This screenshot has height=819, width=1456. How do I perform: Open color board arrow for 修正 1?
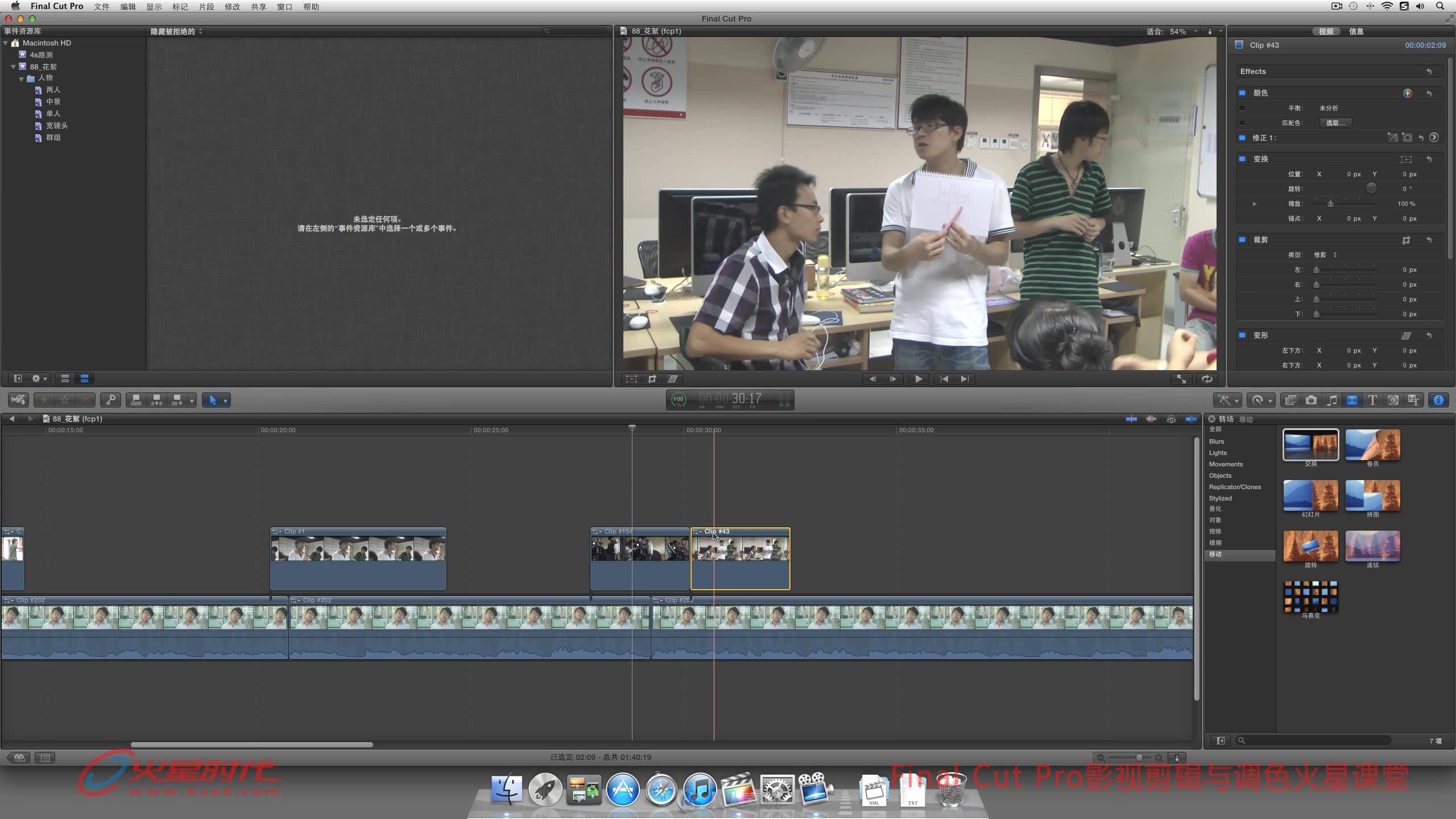(x=1434, y=138)
